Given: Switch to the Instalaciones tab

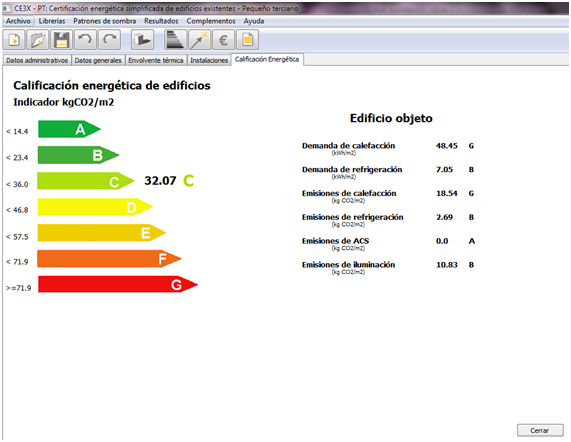Looking at the screenshot, I should click(x=209, y=60).
